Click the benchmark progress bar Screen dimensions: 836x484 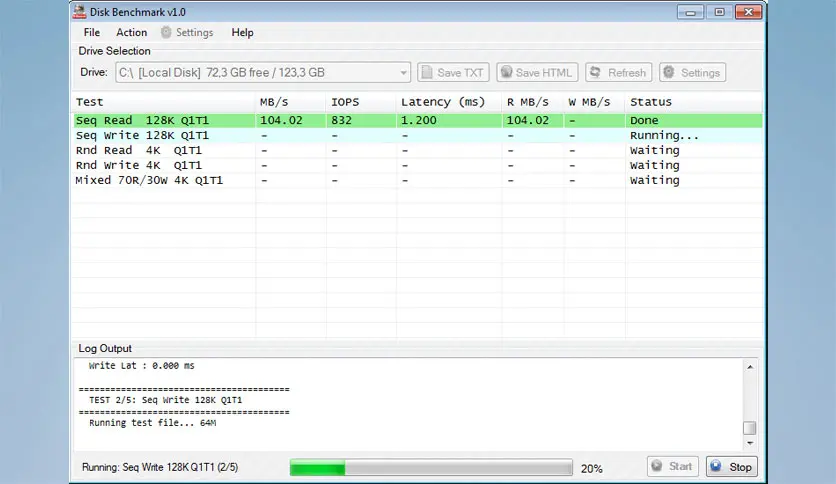pos(431,467)
